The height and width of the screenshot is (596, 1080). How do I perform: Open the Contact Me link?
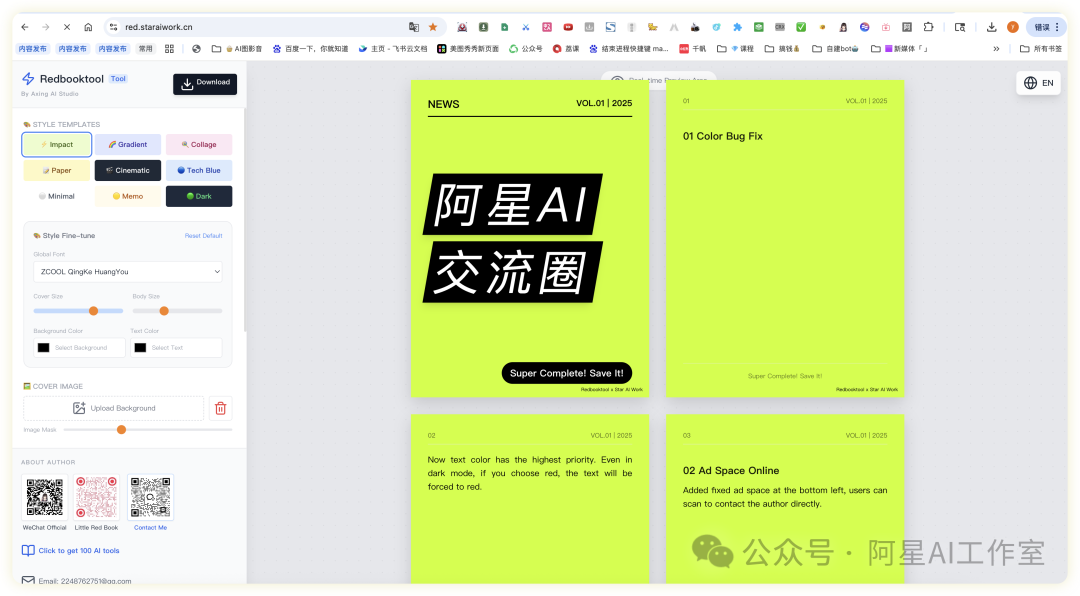tap(150, 528)
